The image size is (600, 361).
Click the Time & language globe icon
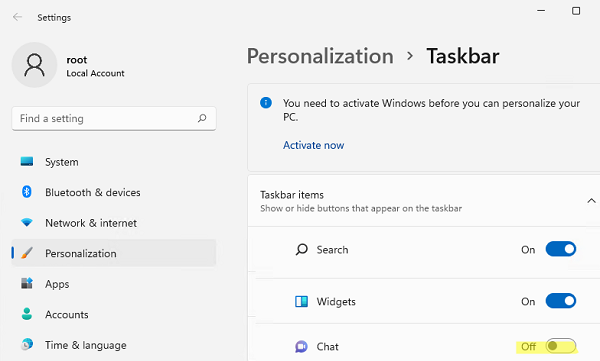click(x=27, y=345)
